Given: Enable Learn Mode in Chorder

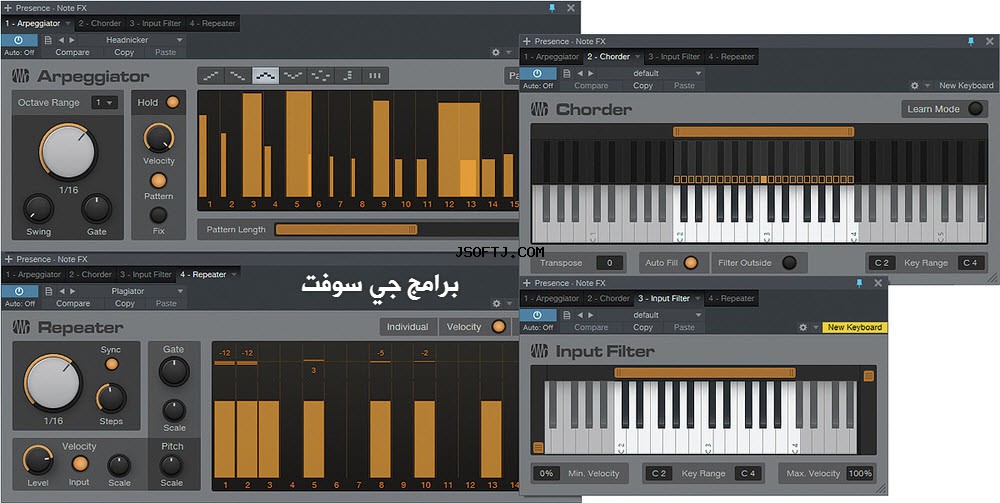Looking at the screenshot, I should coord(975,109).
